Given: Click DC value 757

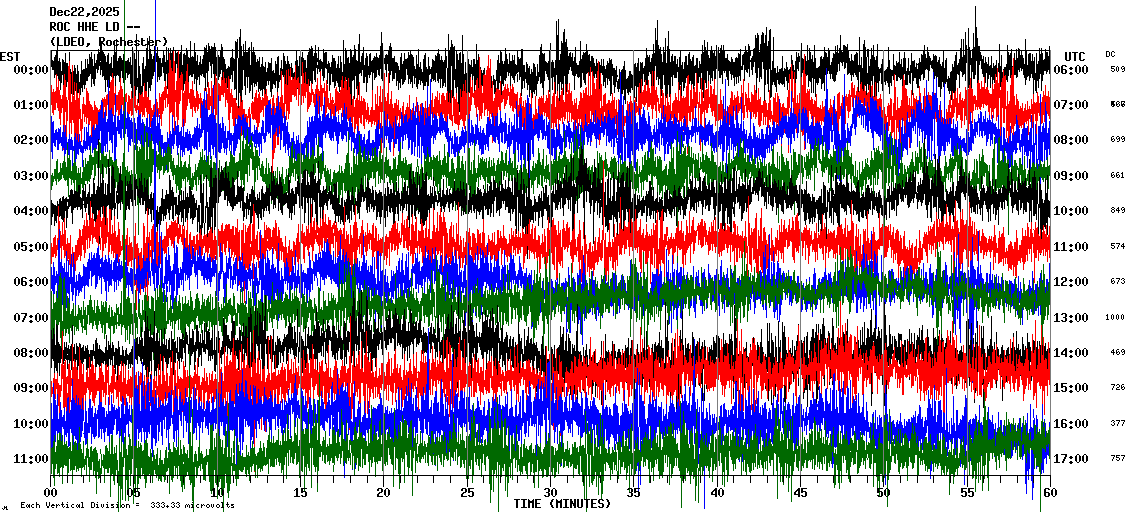Looking at the screenshot, I should [x=1118, y=458].
